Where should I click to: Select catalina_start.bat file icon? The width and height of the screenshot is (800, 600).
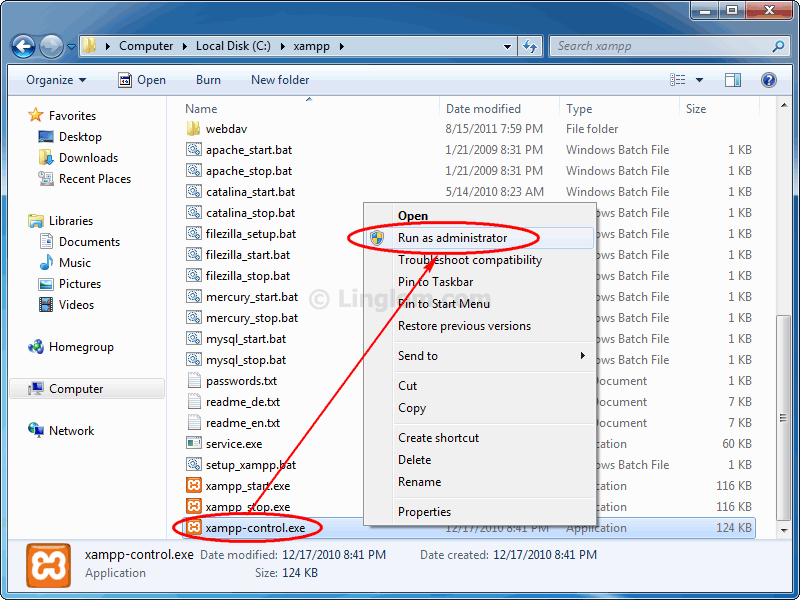[x=193, y=191]
